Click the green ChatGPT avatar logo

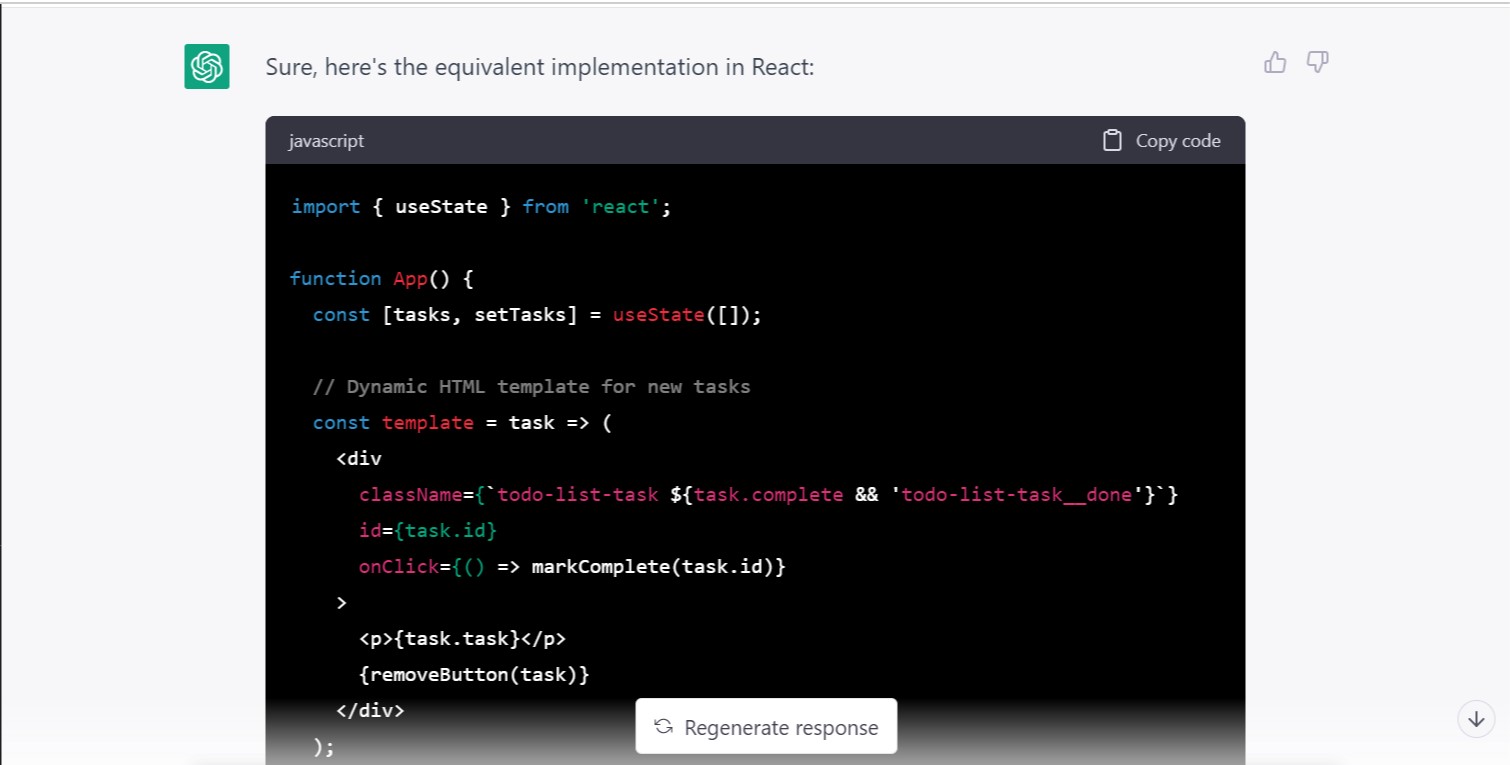point(207,67)
